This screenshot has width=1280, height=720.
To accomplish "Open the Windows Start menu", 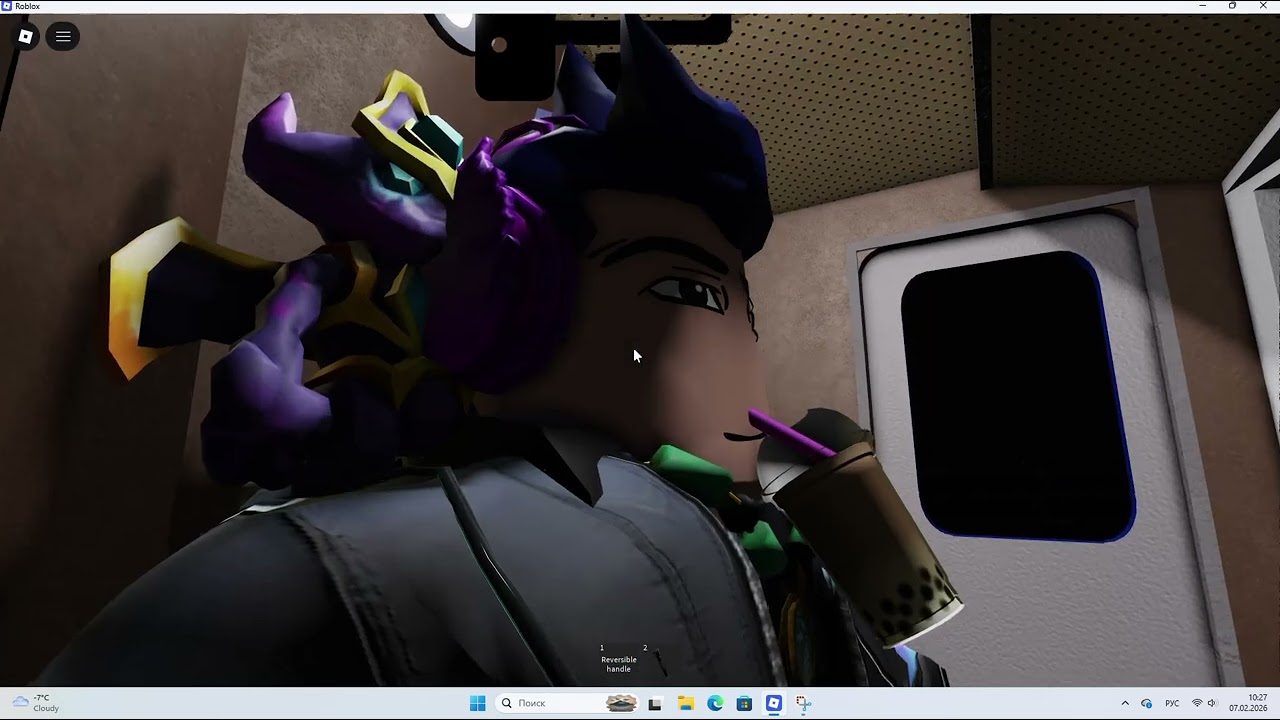I will 477,703.
